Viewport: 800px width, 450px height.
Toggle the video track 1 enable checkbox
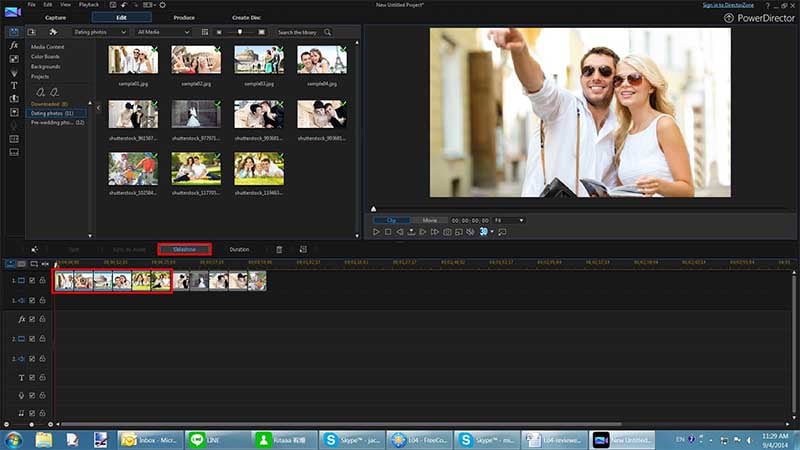point(32,280)
